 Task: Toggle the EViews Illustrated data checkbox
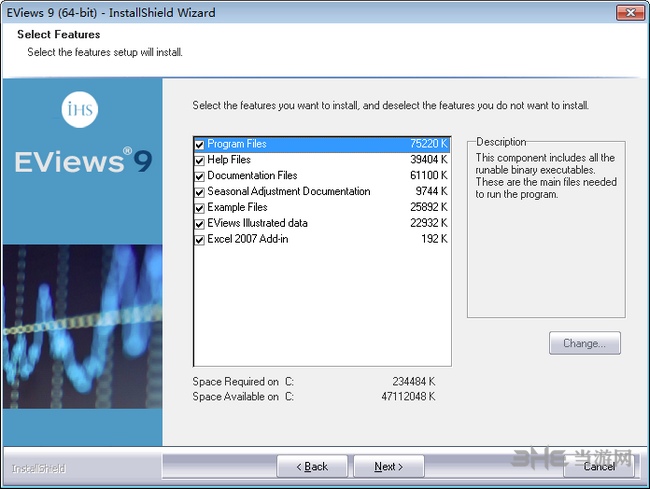tap(200, 224)
